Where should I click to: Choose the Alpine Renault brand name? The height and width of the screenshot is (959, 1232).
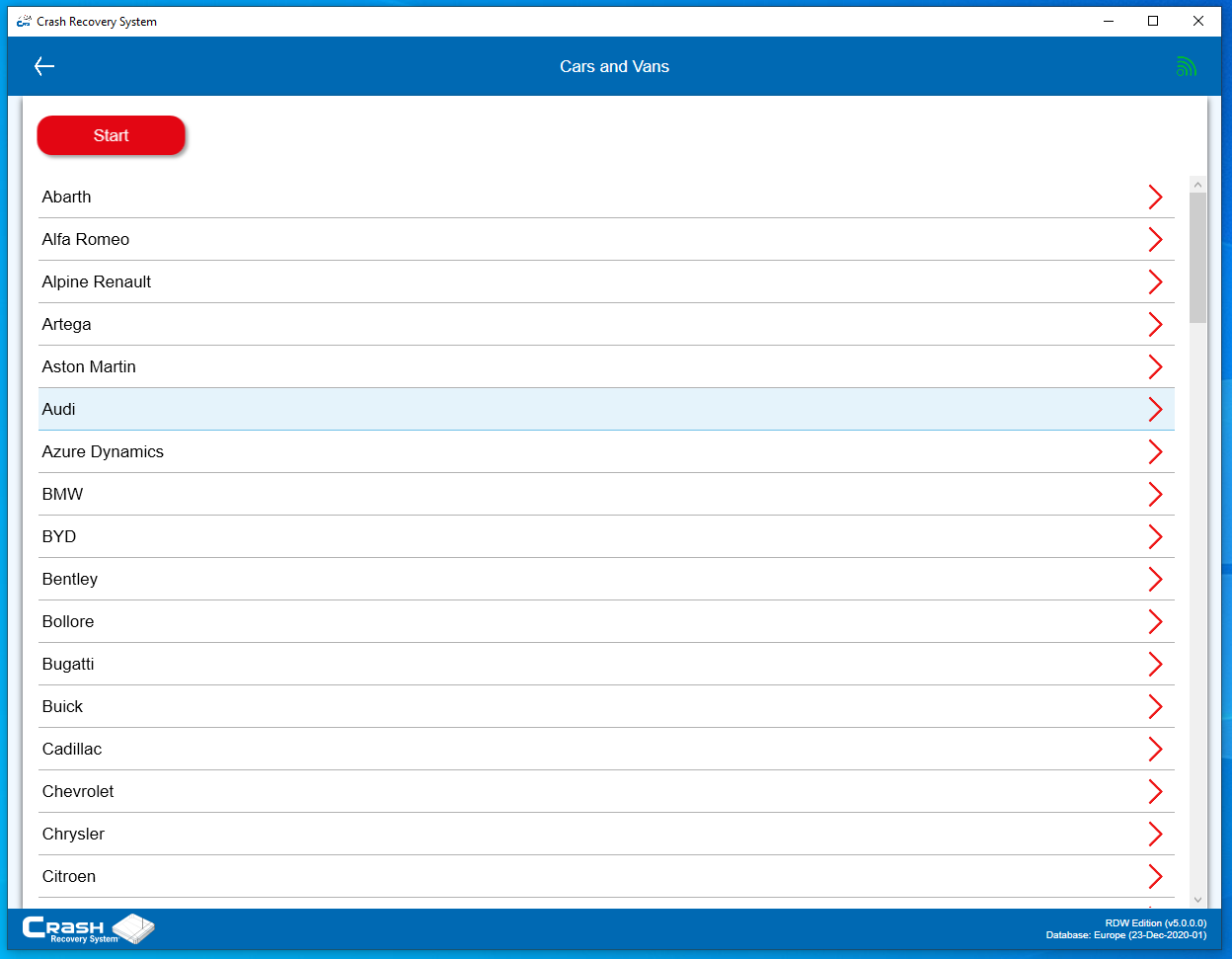(97, 281)
